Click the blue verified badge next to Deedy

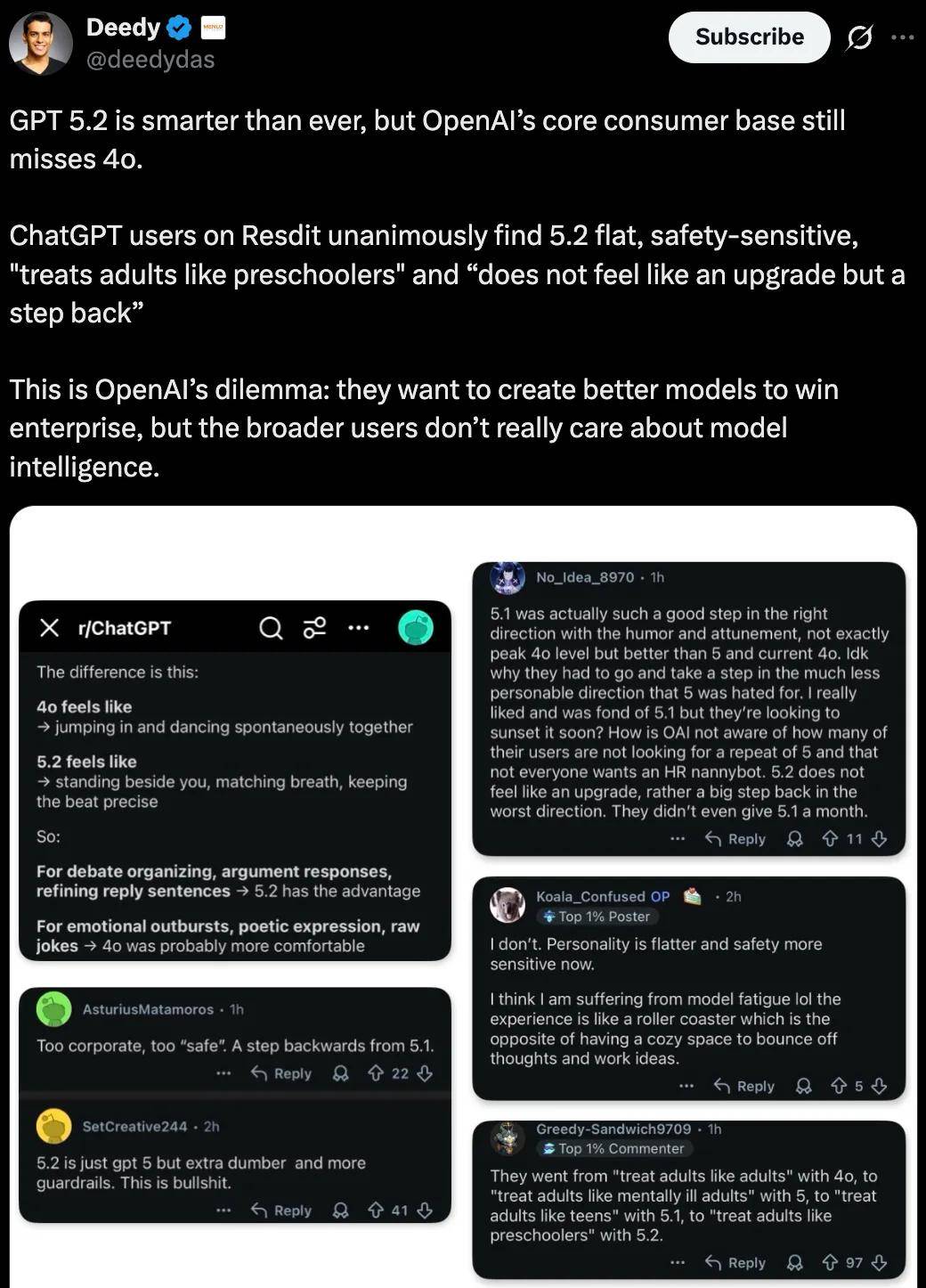click(x=179, y=29)
